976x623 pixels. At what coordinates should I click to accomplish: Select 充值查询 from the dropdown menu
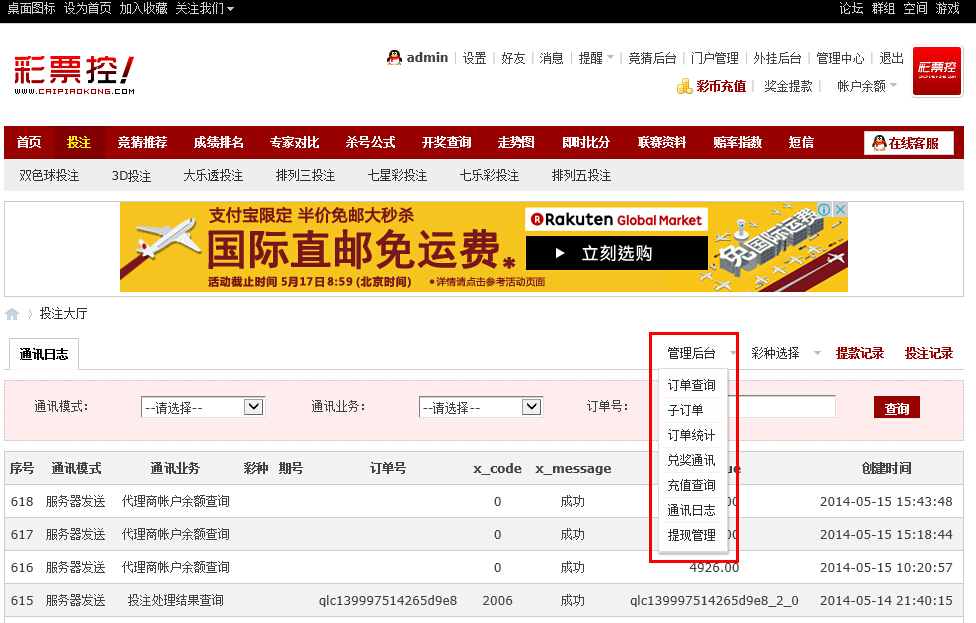pyautogui.click(x=692, y=485)
